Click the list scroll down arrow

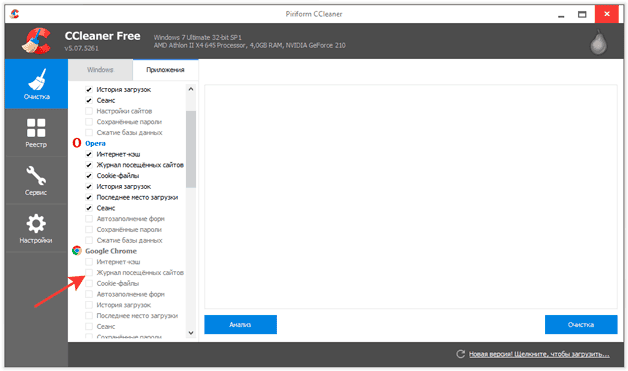191,333
